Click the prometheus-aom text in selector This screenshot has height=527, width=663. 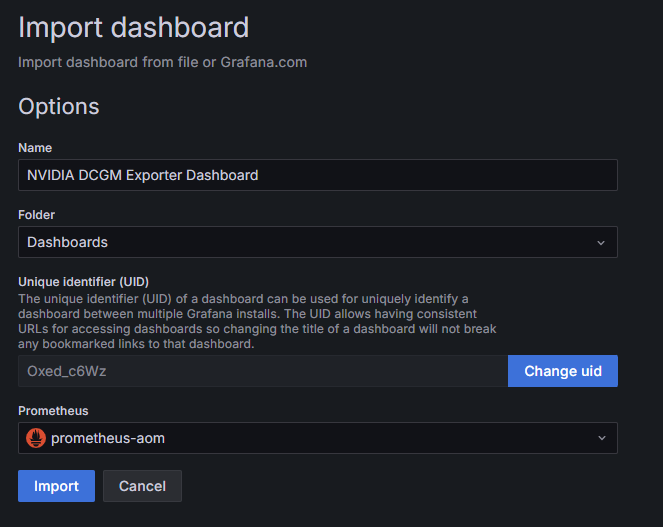click(x=108, y=438)
